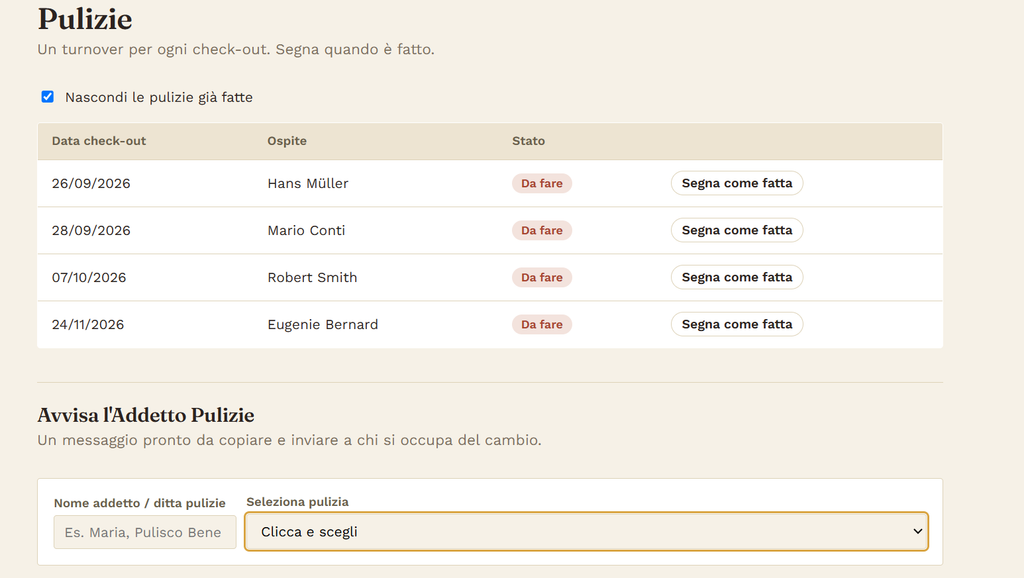Screen dimensions: 1024x578
Task: Select the 24/11/2026 check-out date cell
Action: coord(88,325)
